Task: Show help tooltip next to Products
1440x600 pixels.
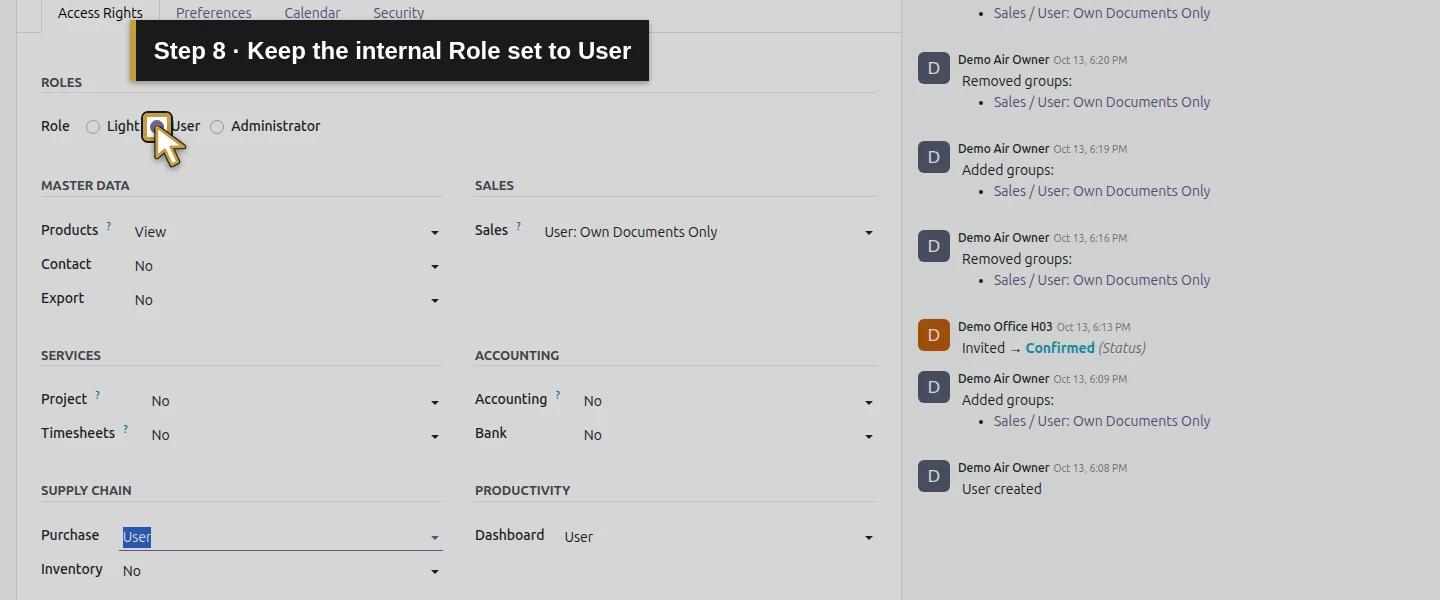Action: coord(109,227)
